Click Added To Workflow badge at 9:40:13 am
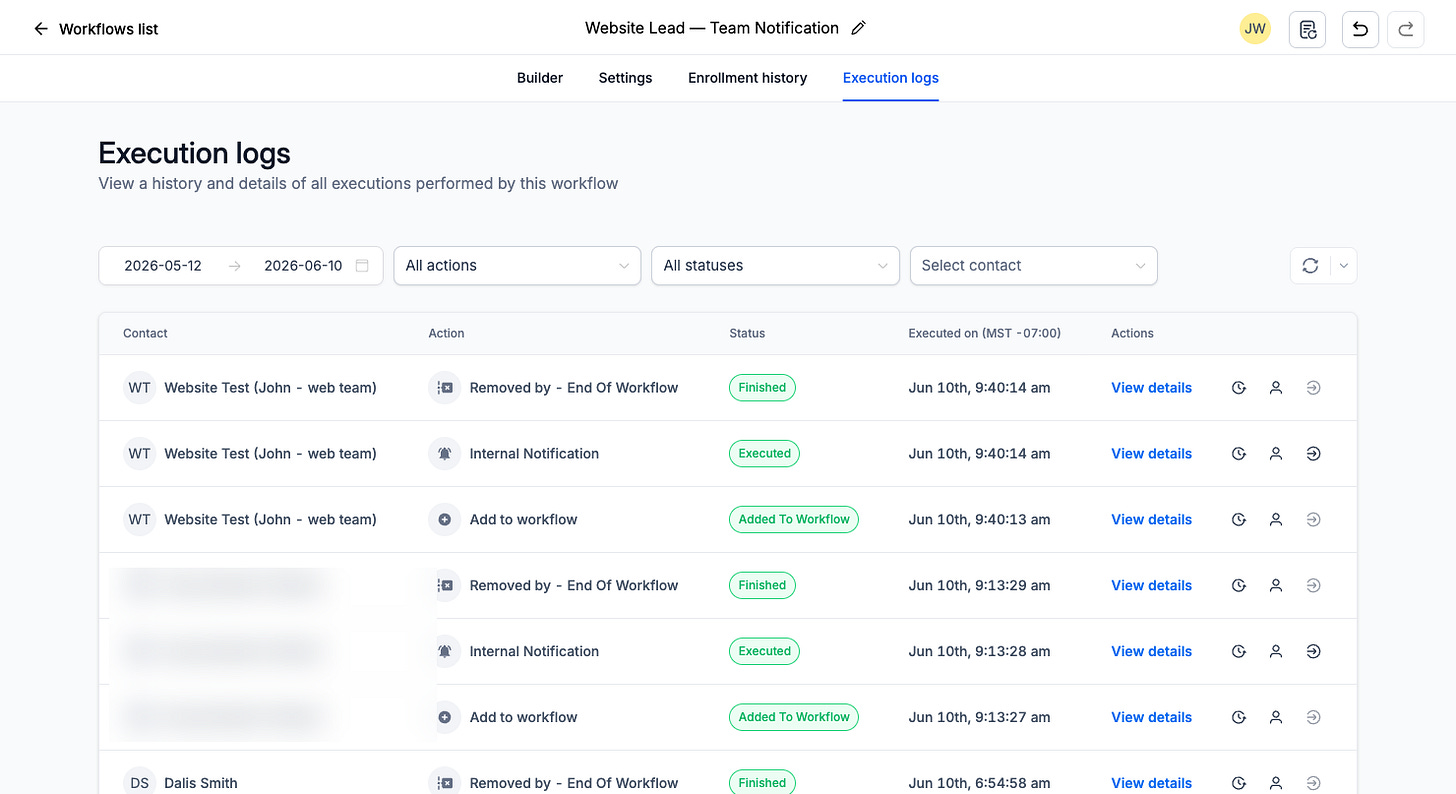 point(794,520)
